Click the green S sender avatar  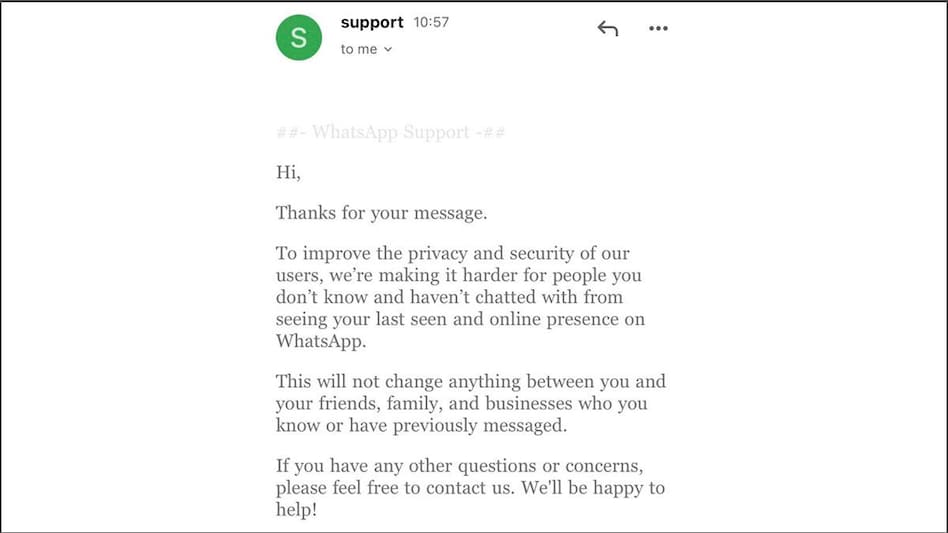[299, 36]
